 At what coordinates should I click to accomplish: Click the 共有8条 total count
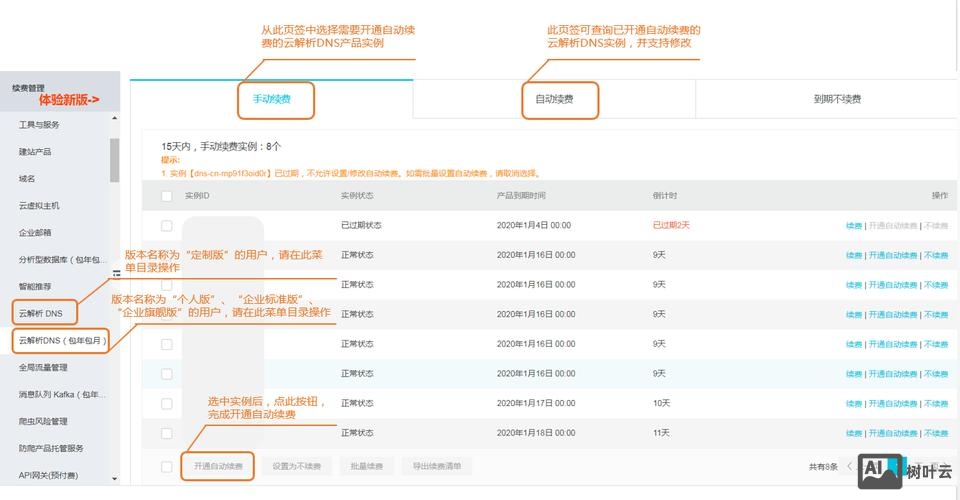823,467
